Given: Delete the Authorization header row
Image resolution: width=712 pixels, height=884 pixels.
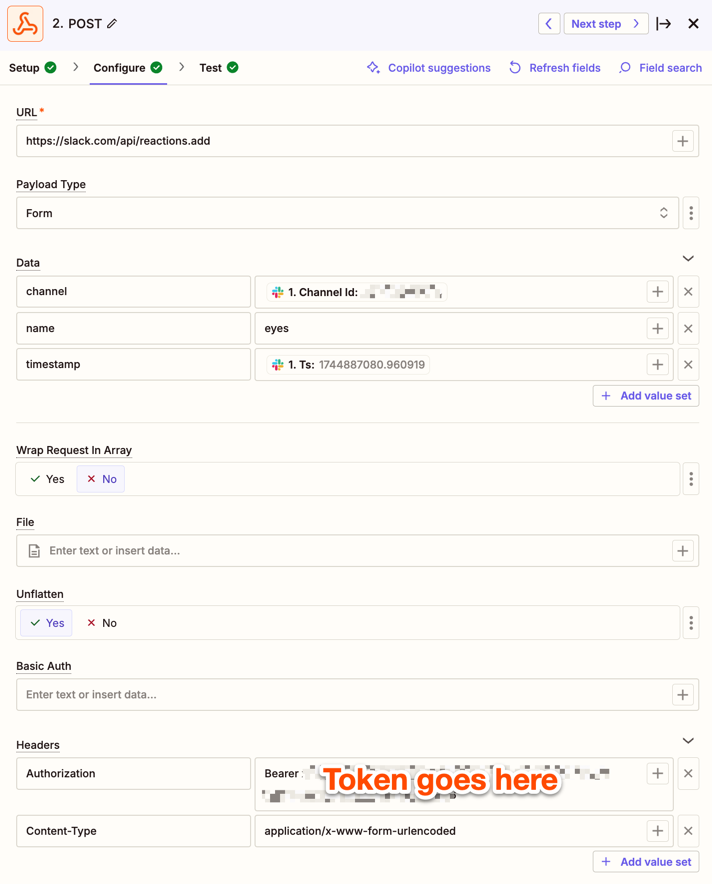Looking at the screenshot, I should [x=688, y=774].
